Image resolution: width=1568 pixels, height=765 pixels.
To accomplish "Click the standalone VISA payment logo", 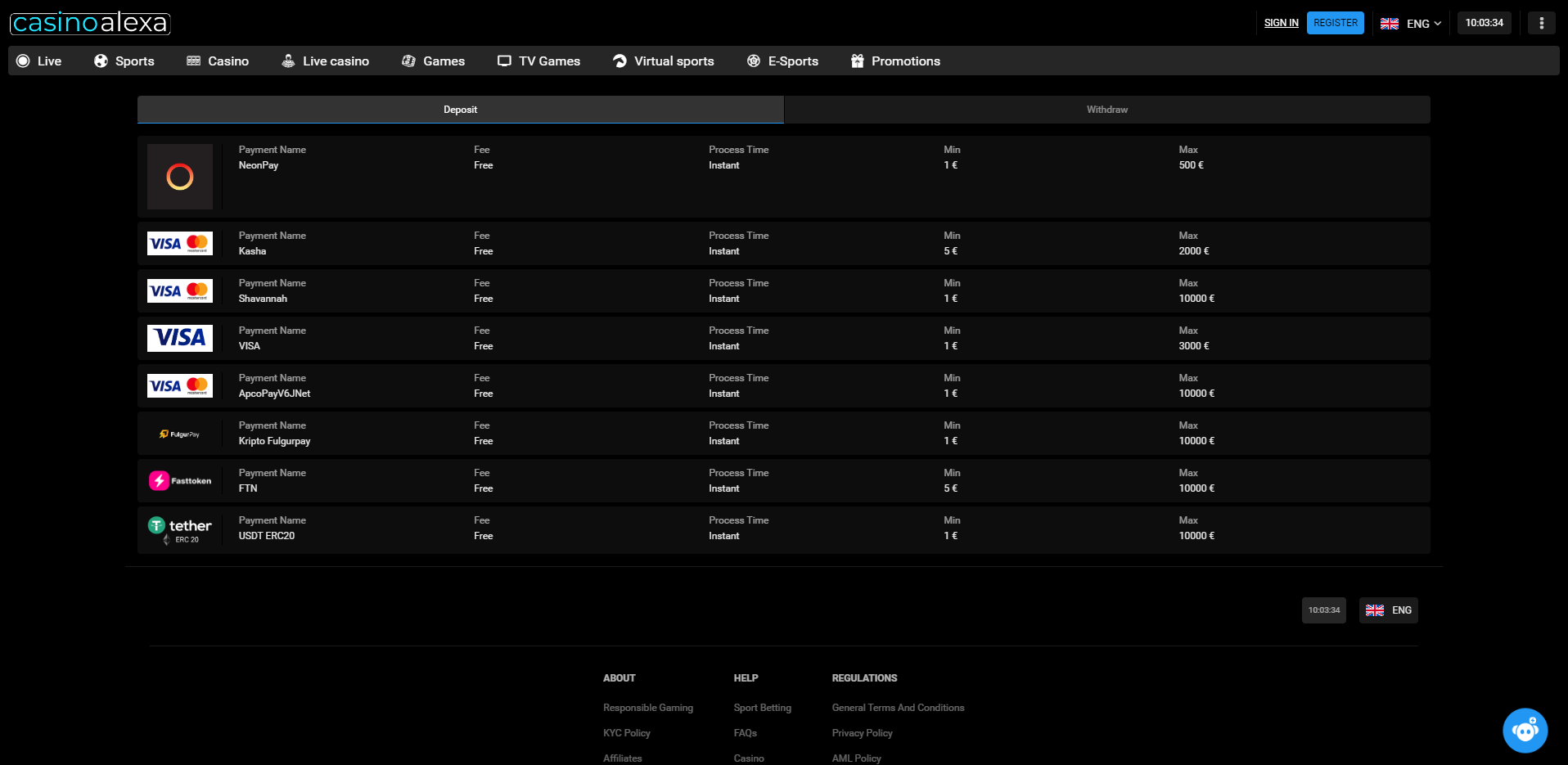I will (x=180, y=338).
